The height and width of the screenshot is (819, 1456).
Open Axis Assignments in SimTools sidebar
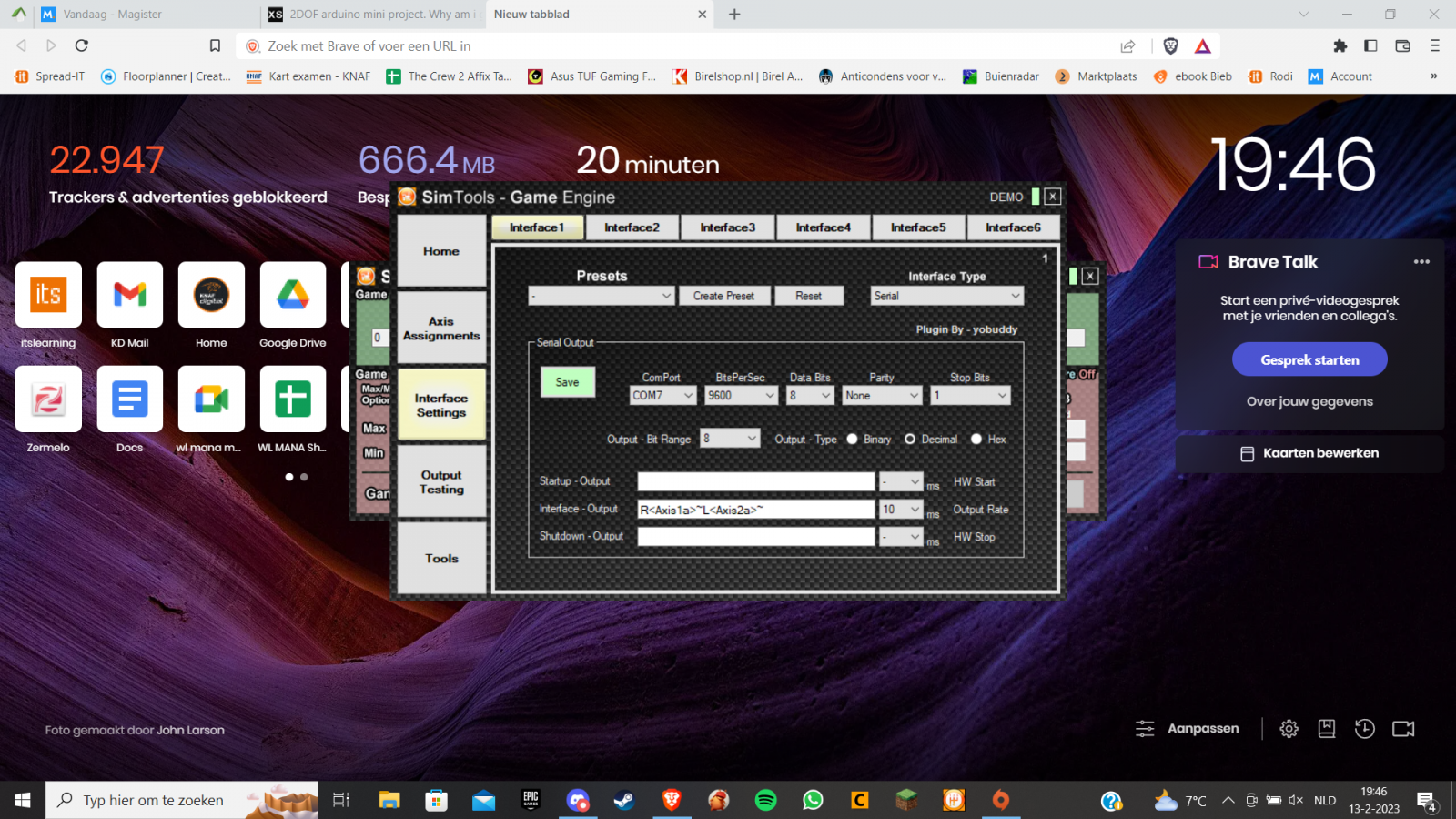441,329
